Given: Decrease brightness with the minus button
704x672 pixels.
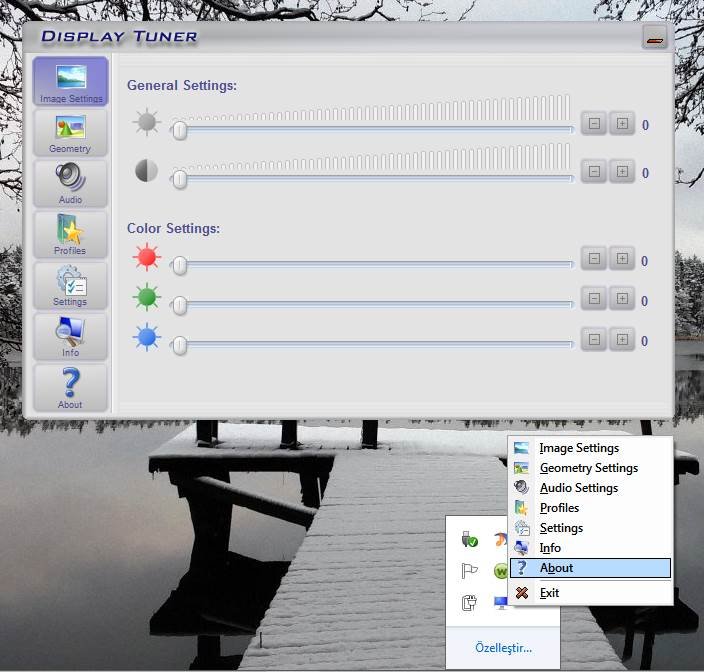Looking at the screenshot, I should 594,123.
